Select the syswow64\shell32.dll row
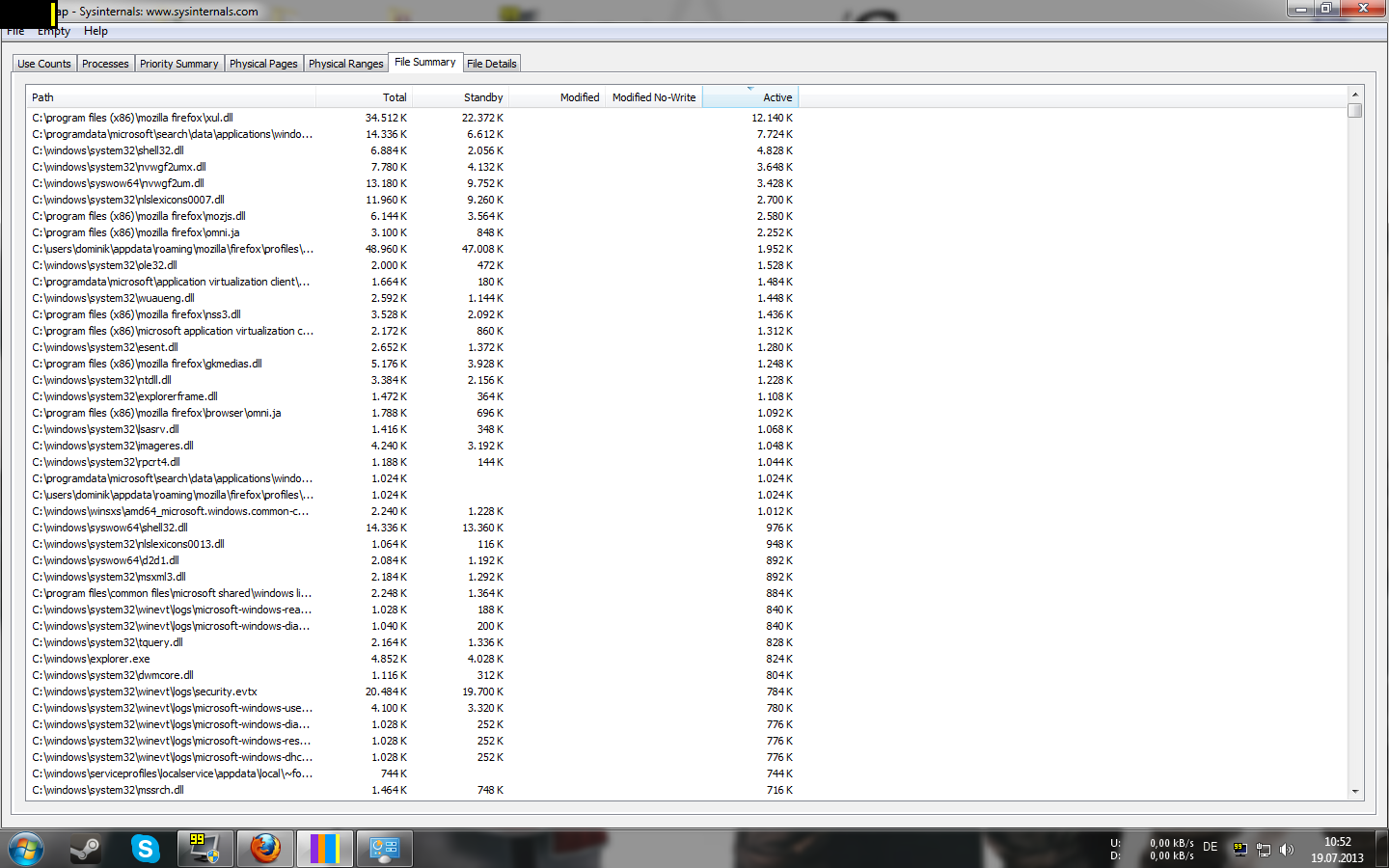The height and width of the screenshot is (868, 1389). click(413, 528)
